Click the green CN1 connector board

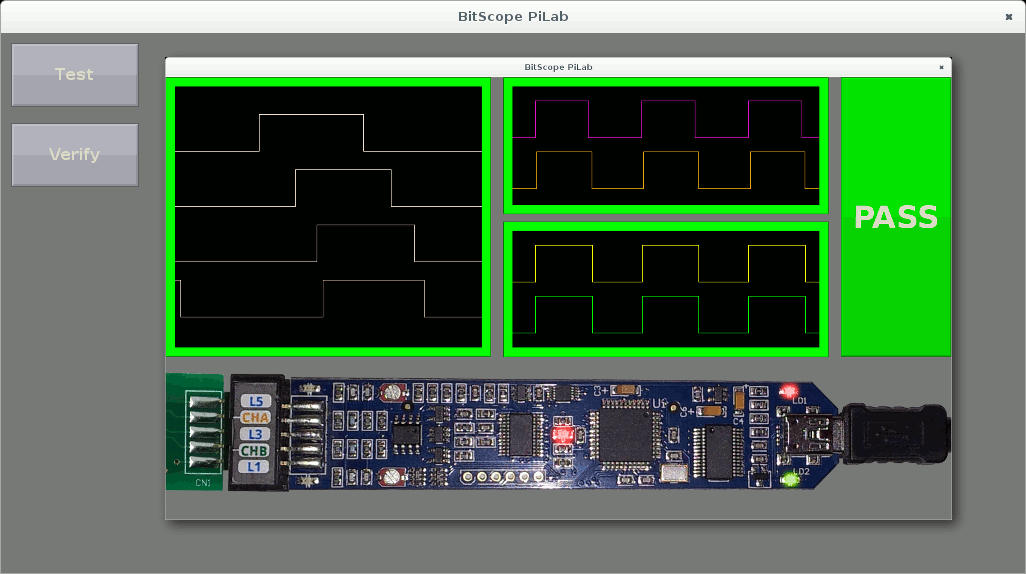195,432
